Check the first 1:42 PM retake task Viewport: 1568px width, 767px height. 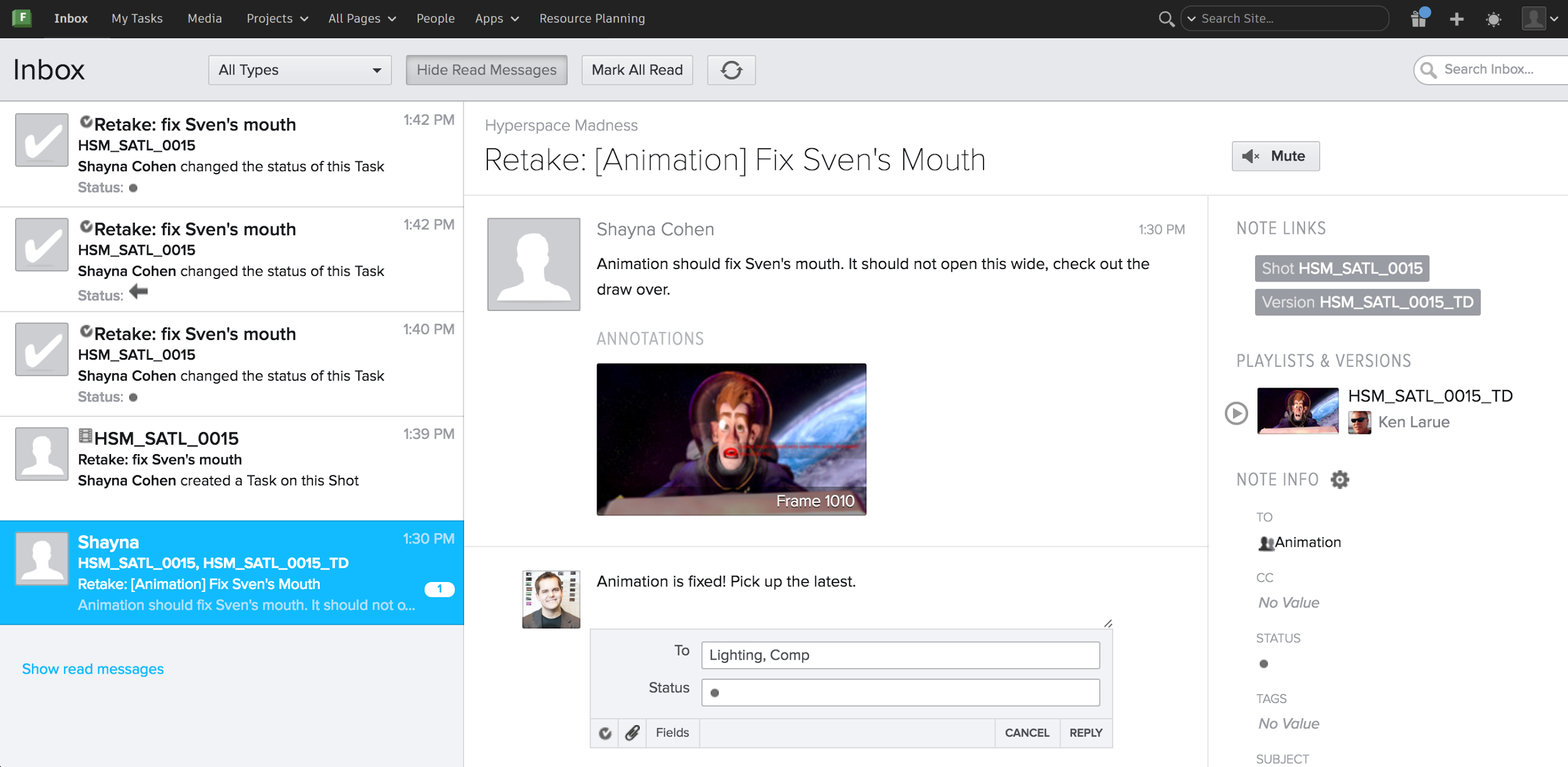[41, 140]
